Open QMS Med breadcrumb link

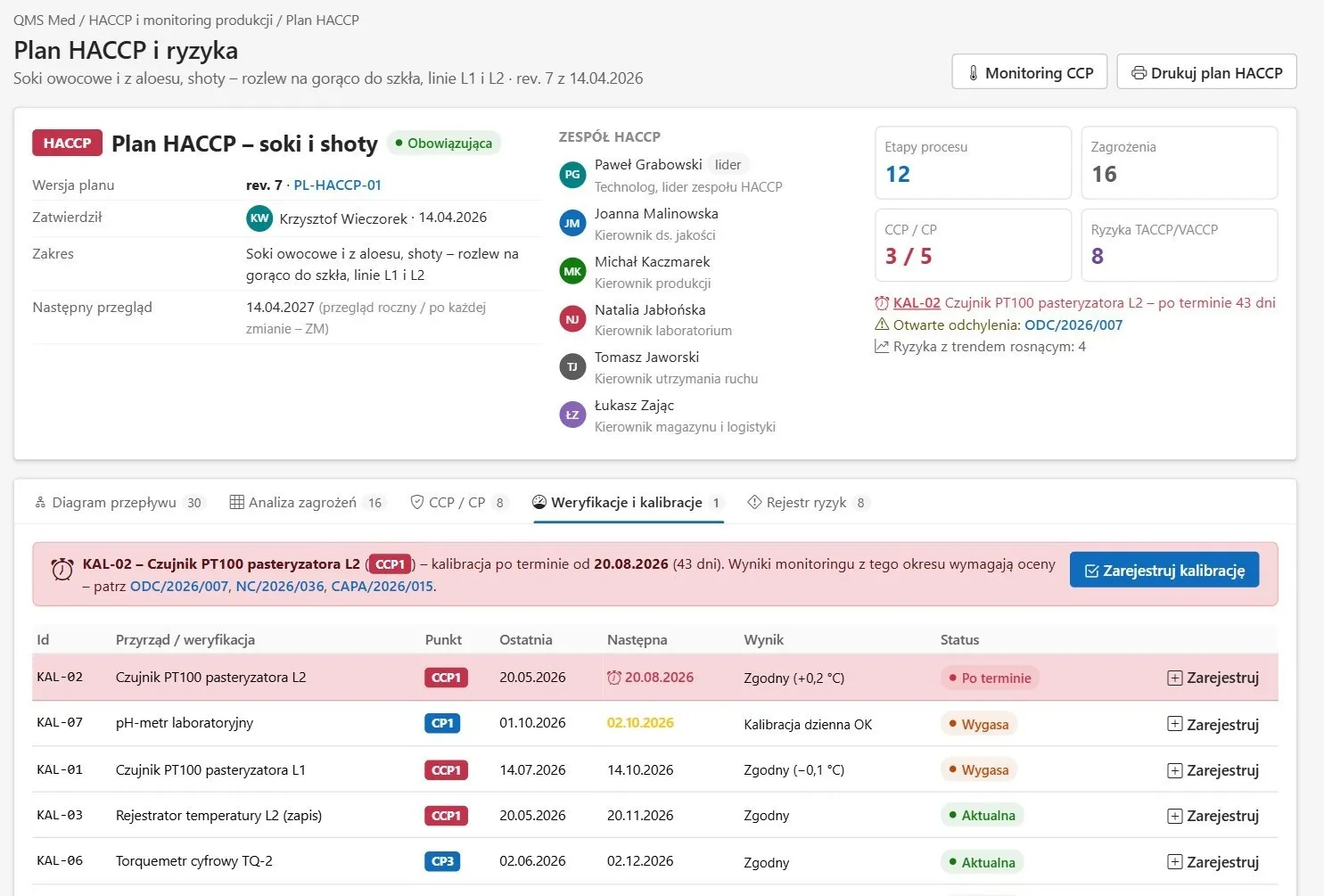[45, 20]
